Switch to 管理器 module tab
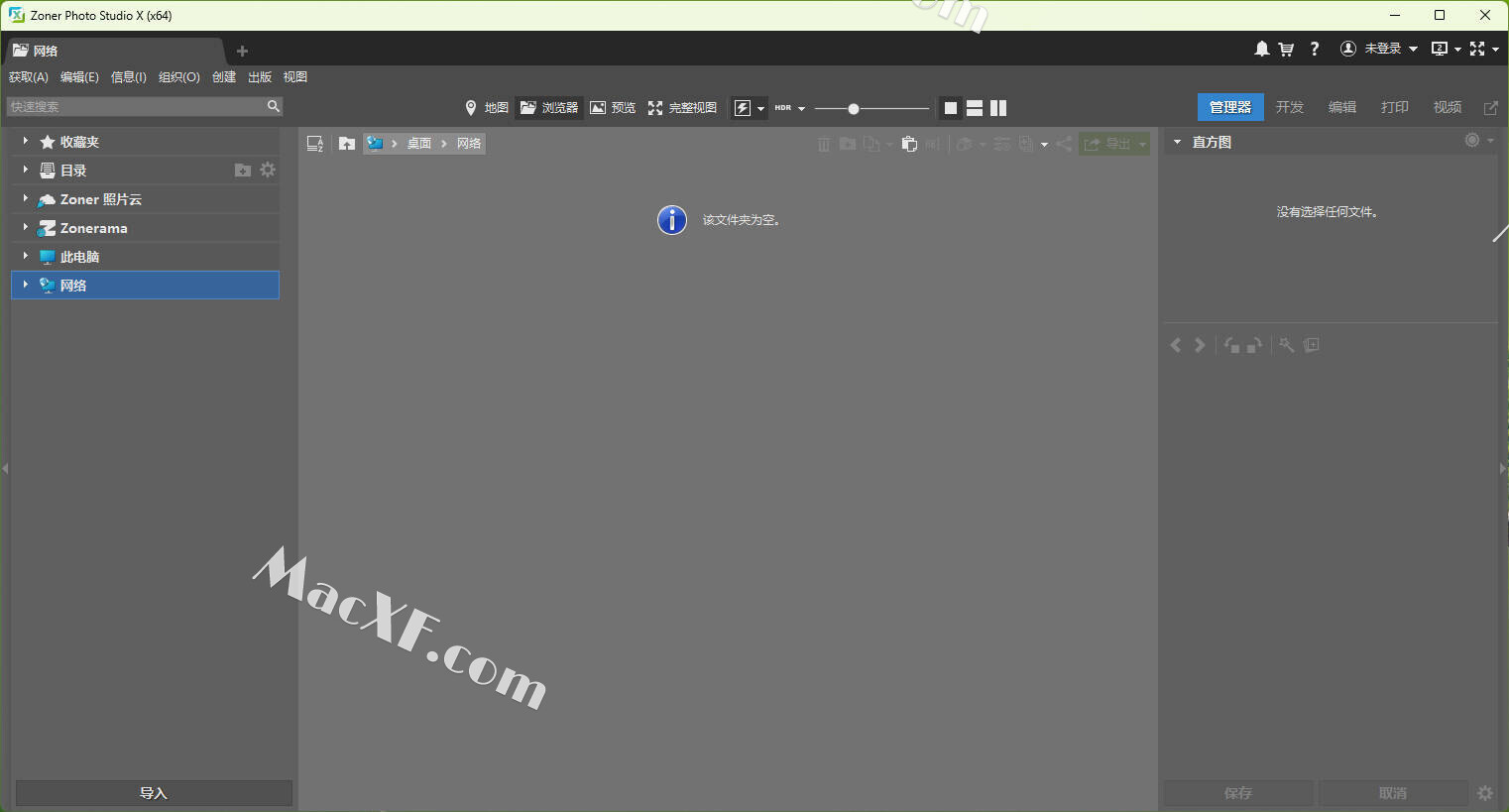The image size is (1509, 812). pos(1230,107)
